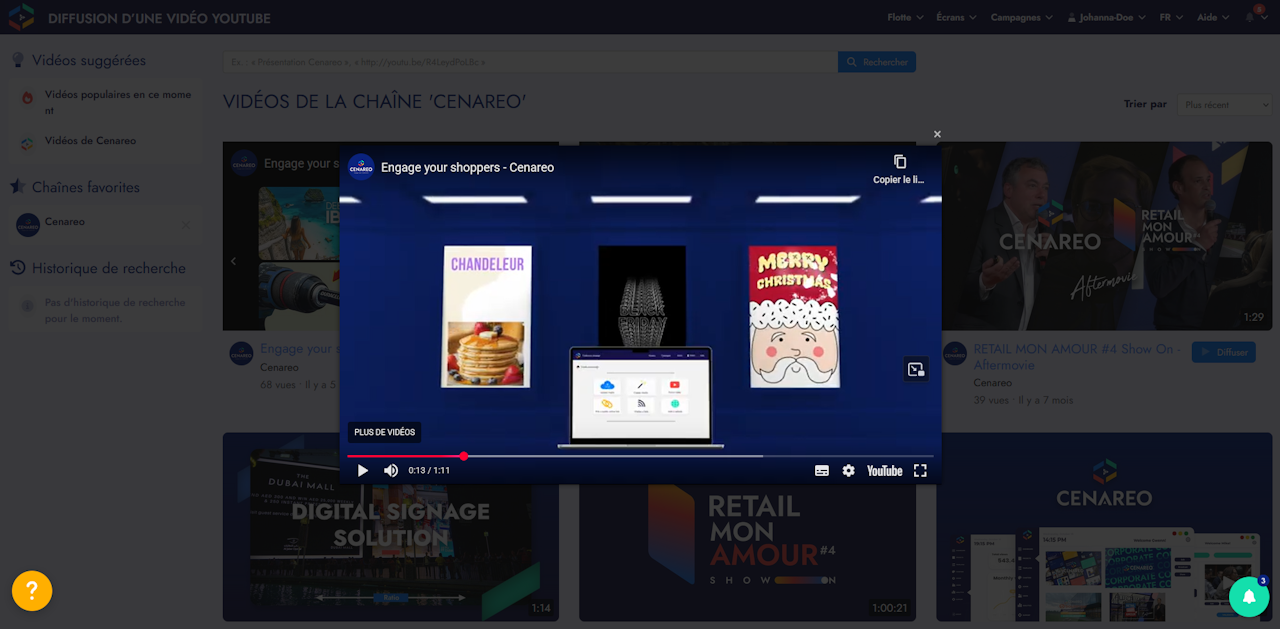Click the Rechercher search button
The height and width of the screenshot is (629, 1280).
click(x=877, y=62)
